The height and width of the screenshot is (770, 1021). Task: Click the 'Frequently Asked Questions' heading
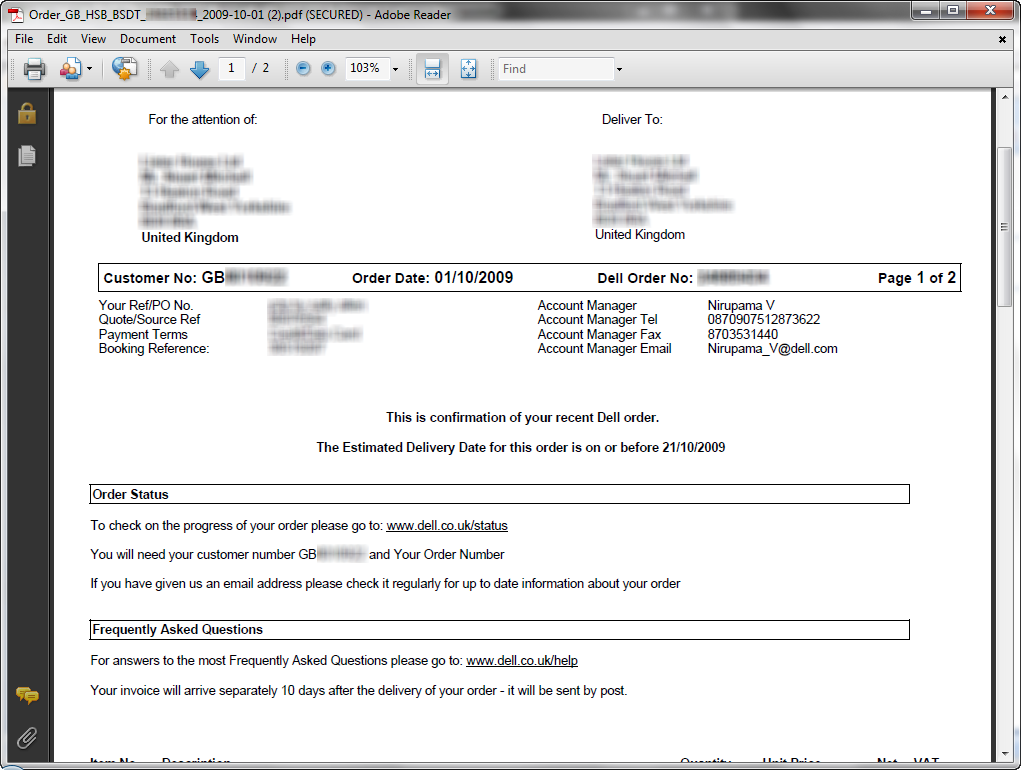(x=177, y=629)
